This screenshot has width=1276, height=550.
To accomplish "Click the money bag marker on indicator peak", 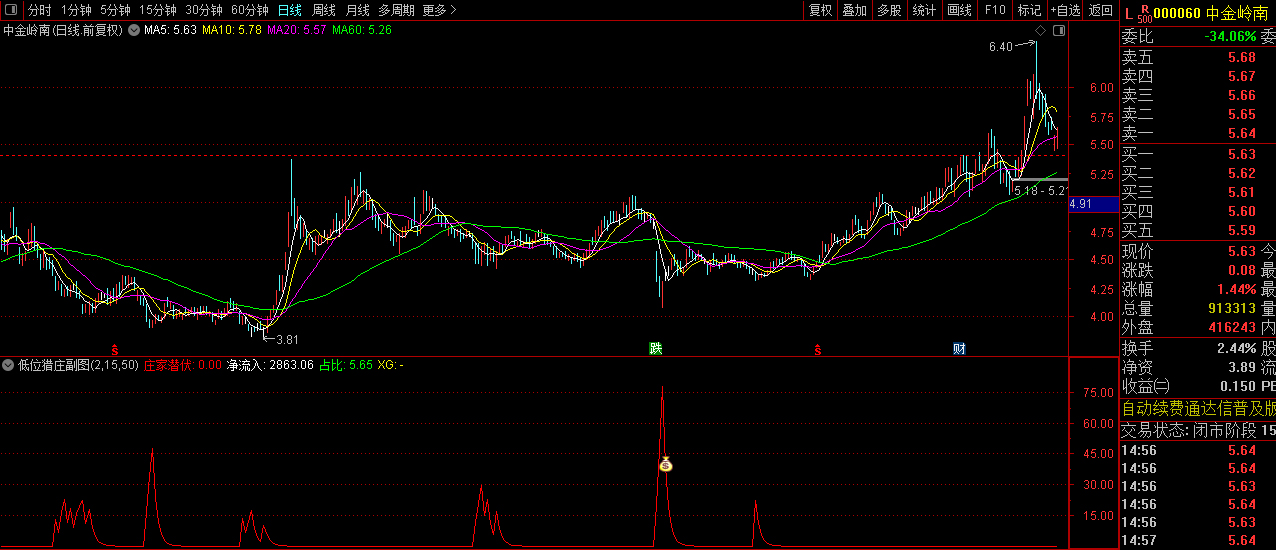I will 665,464.
